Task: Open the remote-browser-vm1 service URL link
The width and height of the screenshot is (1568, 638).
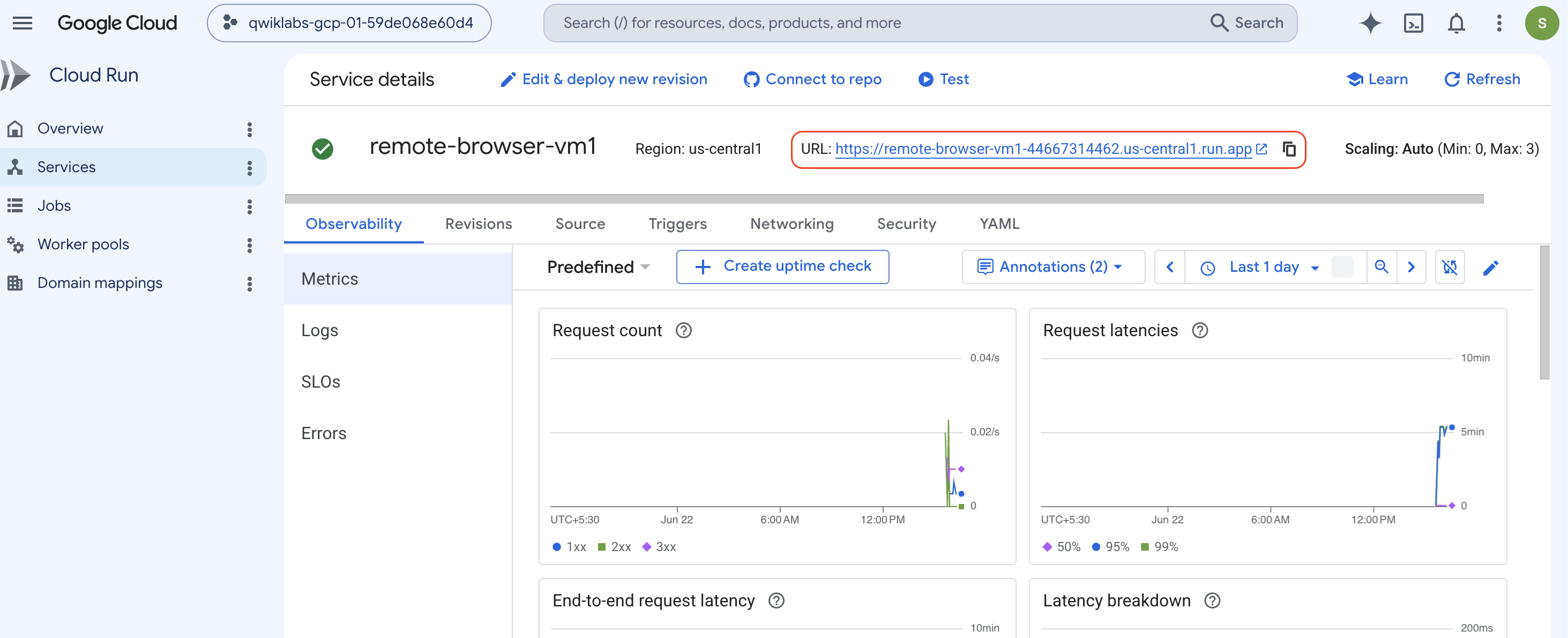Action: [1051, 149]
